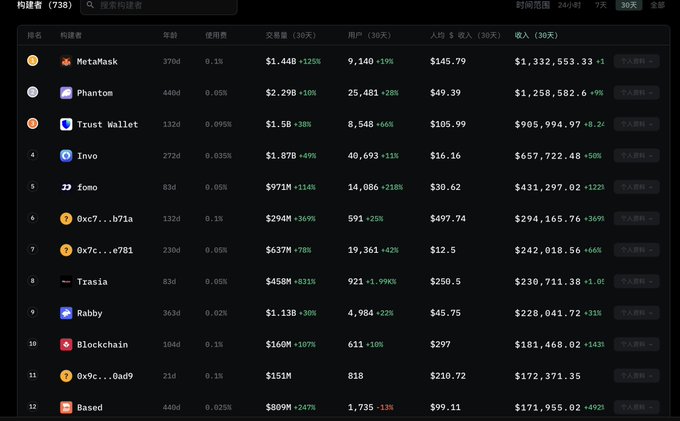Sort by 收入 (30天) column header
Image resolution: width=680 pixels, height=421 pixels.
tap(536, 35)
